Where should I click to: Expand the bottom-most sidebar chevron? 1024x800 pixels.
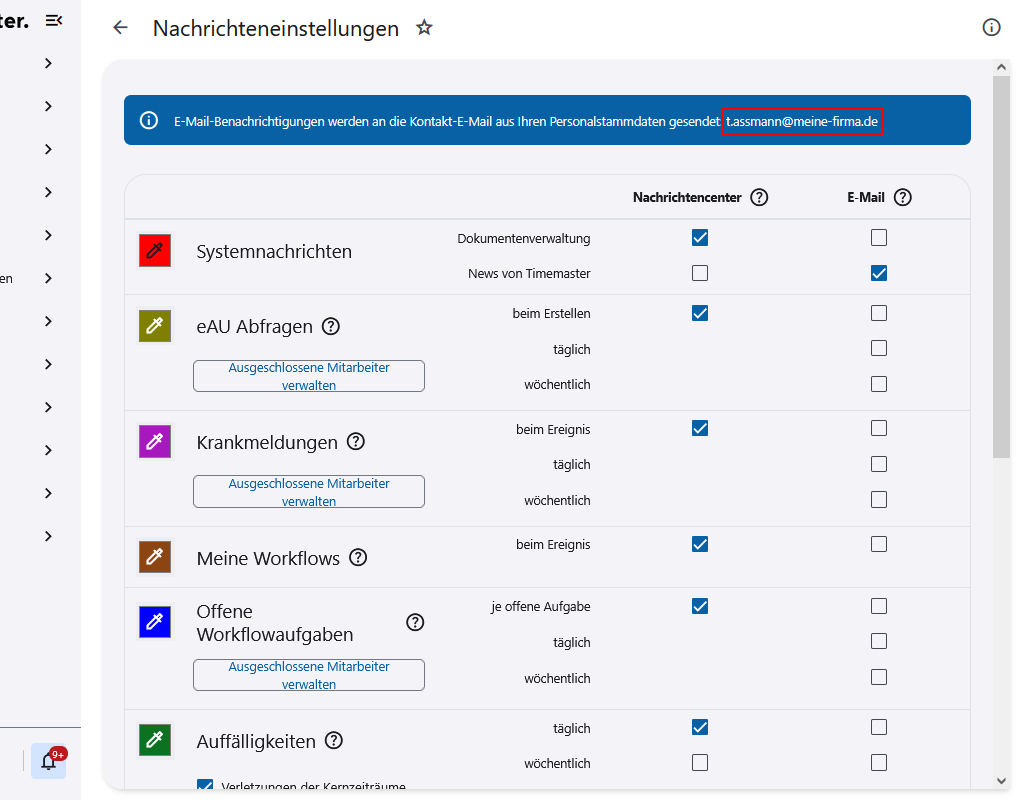tap(47, 535)
